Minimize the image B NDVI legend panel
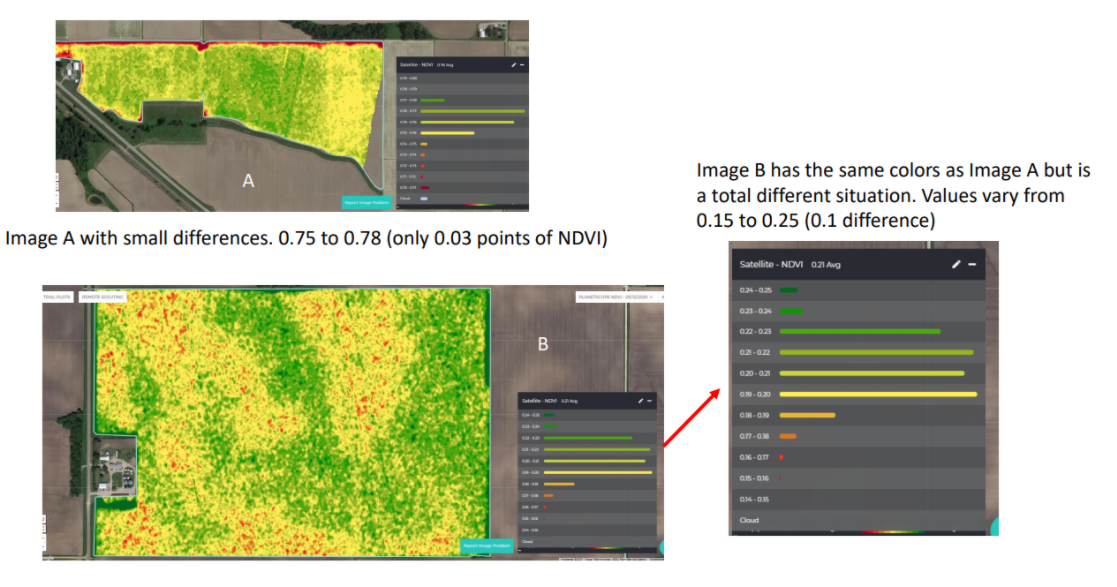Image resolution: width=1117 pixels, height=587 pixels. (x=650, y=401)
